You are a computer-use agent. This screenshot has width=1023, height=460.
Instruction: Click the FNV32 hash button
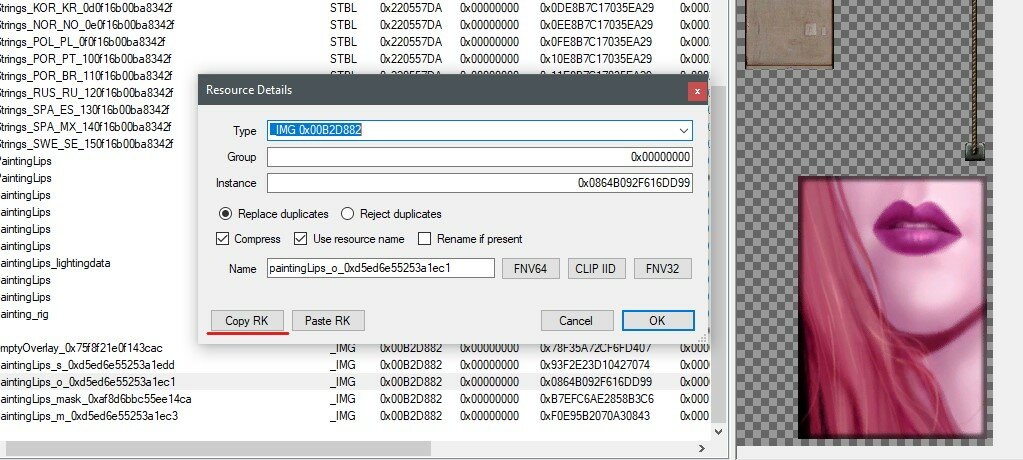pos(662,268)
